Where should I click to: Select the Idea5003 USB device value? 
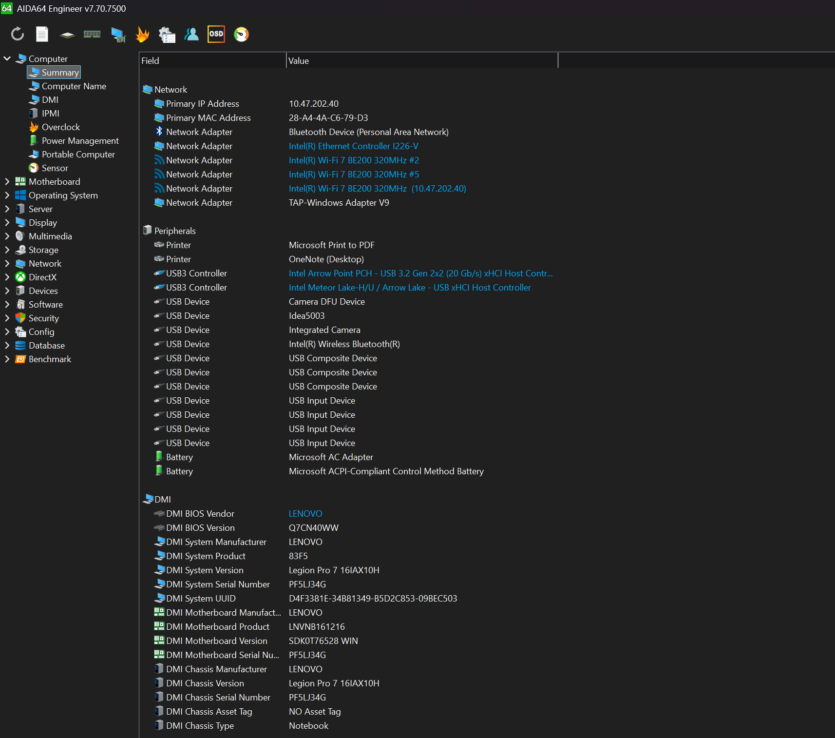click(x=306, y=316)
